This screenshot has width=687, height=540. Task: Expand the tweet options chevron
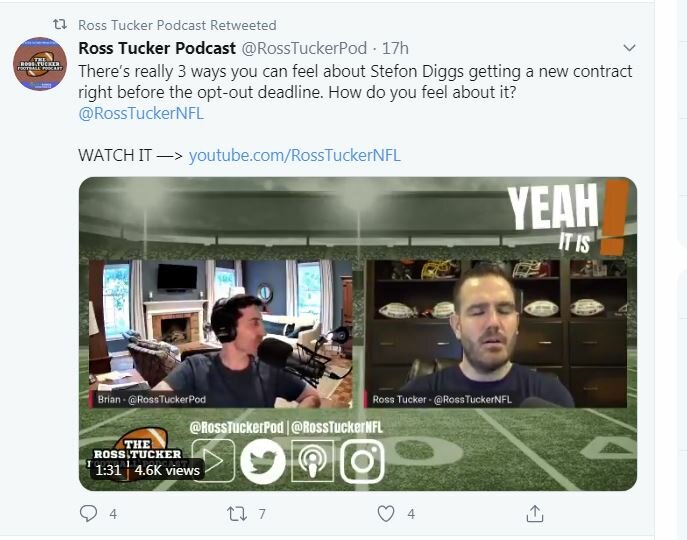pyautogui.click(x=629, y=48)
